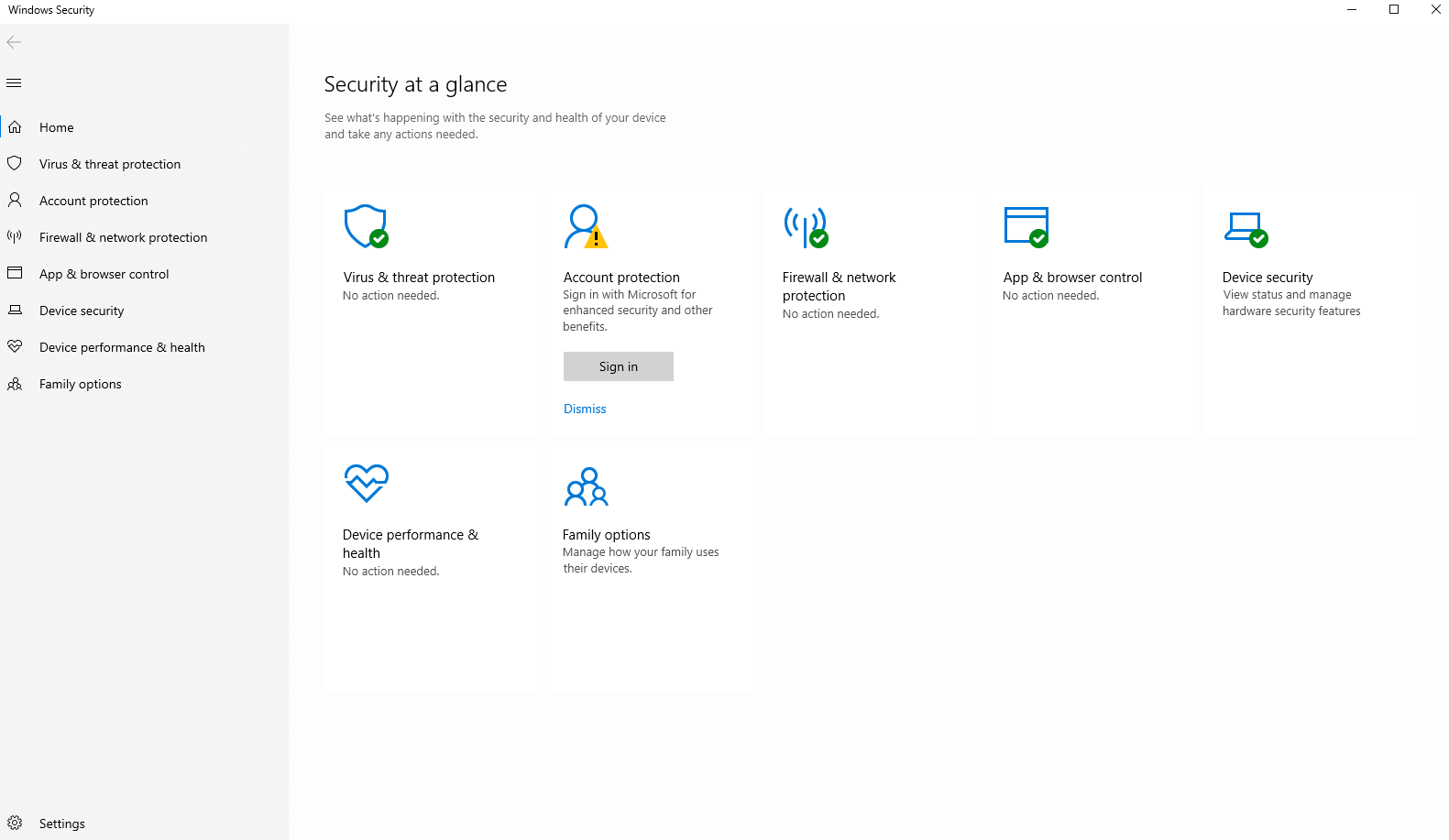The width and height of the screenshot is (1449, 840).
Task: Click the person icon for Account protection in sidebar
Action: click(15, 200)
